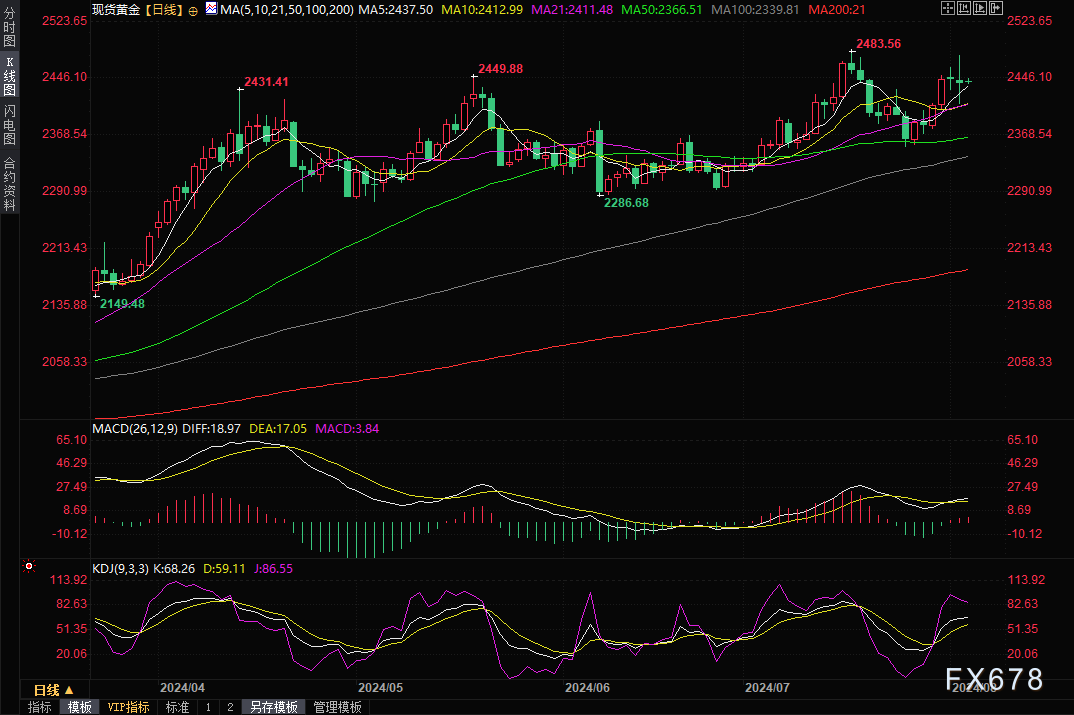Click the 2286.68 low price label

(626, 203)
